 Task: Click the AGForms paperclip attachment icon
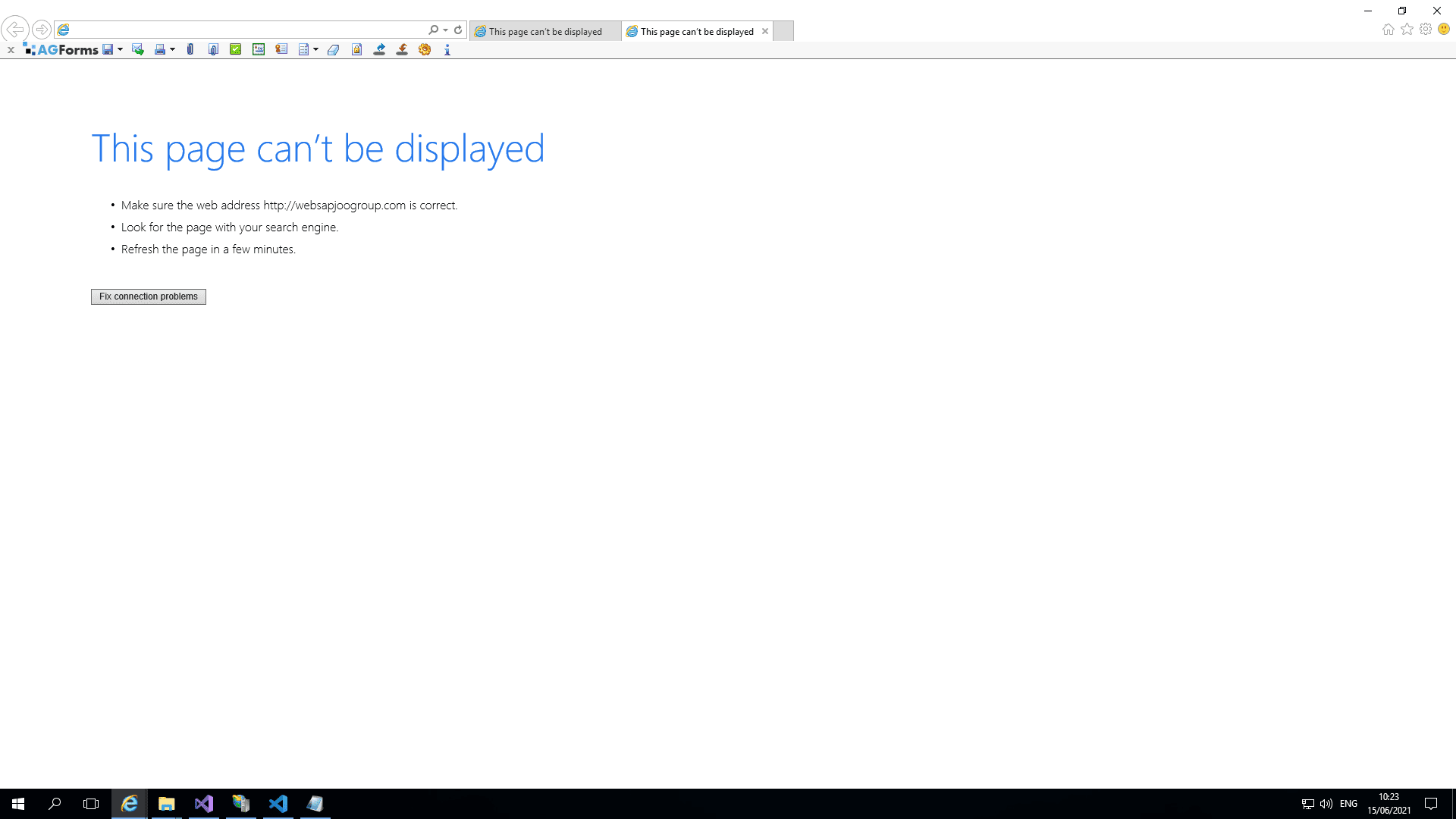pyautogui.click(x=190, y=49)
